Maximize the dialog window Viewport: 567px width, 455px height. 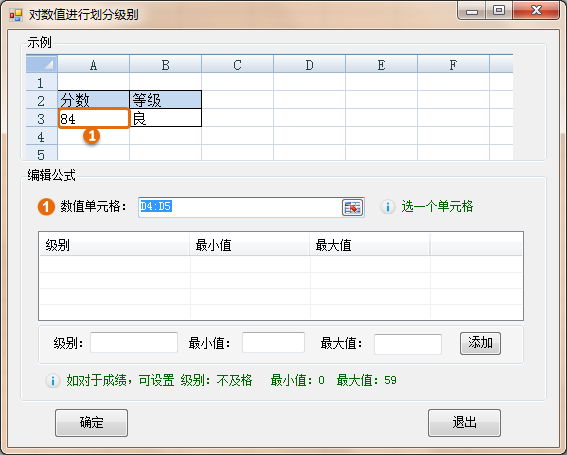pos(499,10)
